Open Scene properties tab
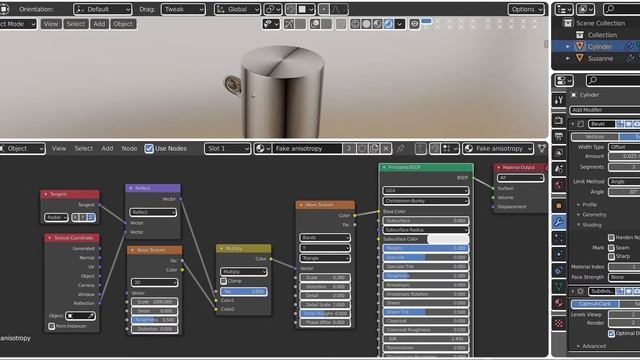This screenshot has height=360, width=640. (x=559, y=169)
